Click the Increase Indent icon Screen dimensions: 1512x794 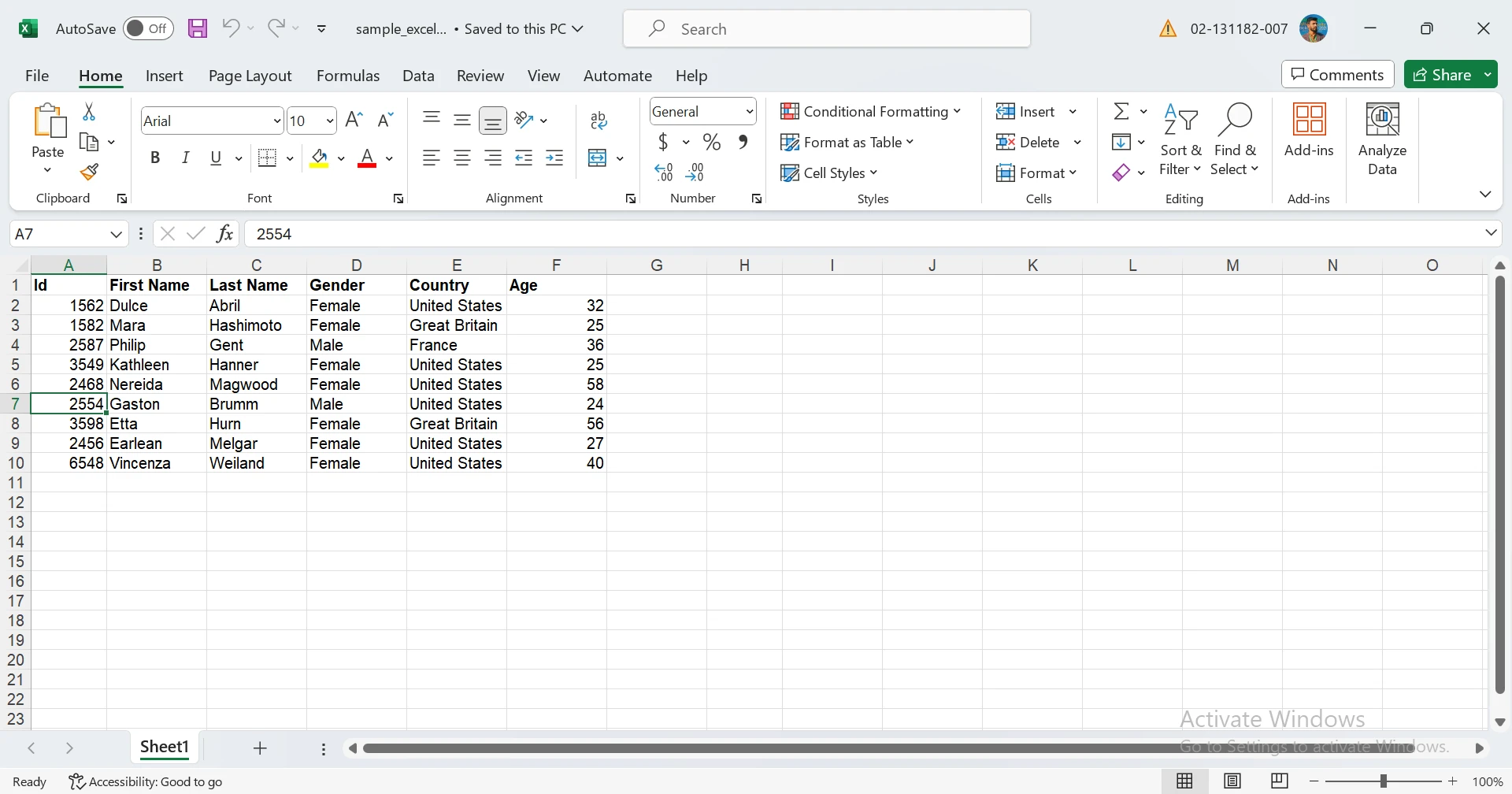(x=554, y=158)
